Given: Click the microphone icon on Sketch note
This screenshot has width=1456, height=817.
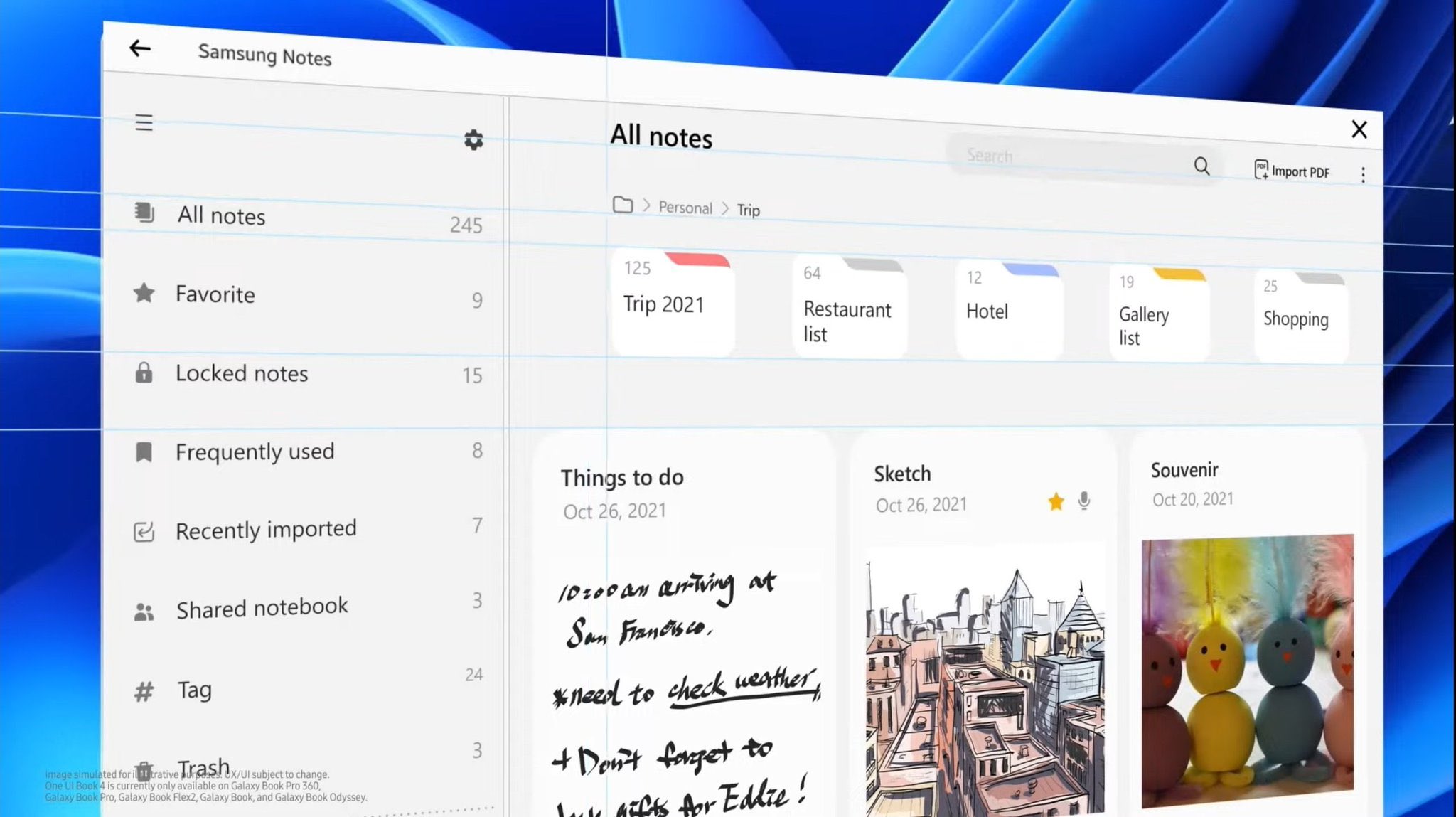Looking at the screenshot, I should pyautogui.click(x=1083, y=501).
